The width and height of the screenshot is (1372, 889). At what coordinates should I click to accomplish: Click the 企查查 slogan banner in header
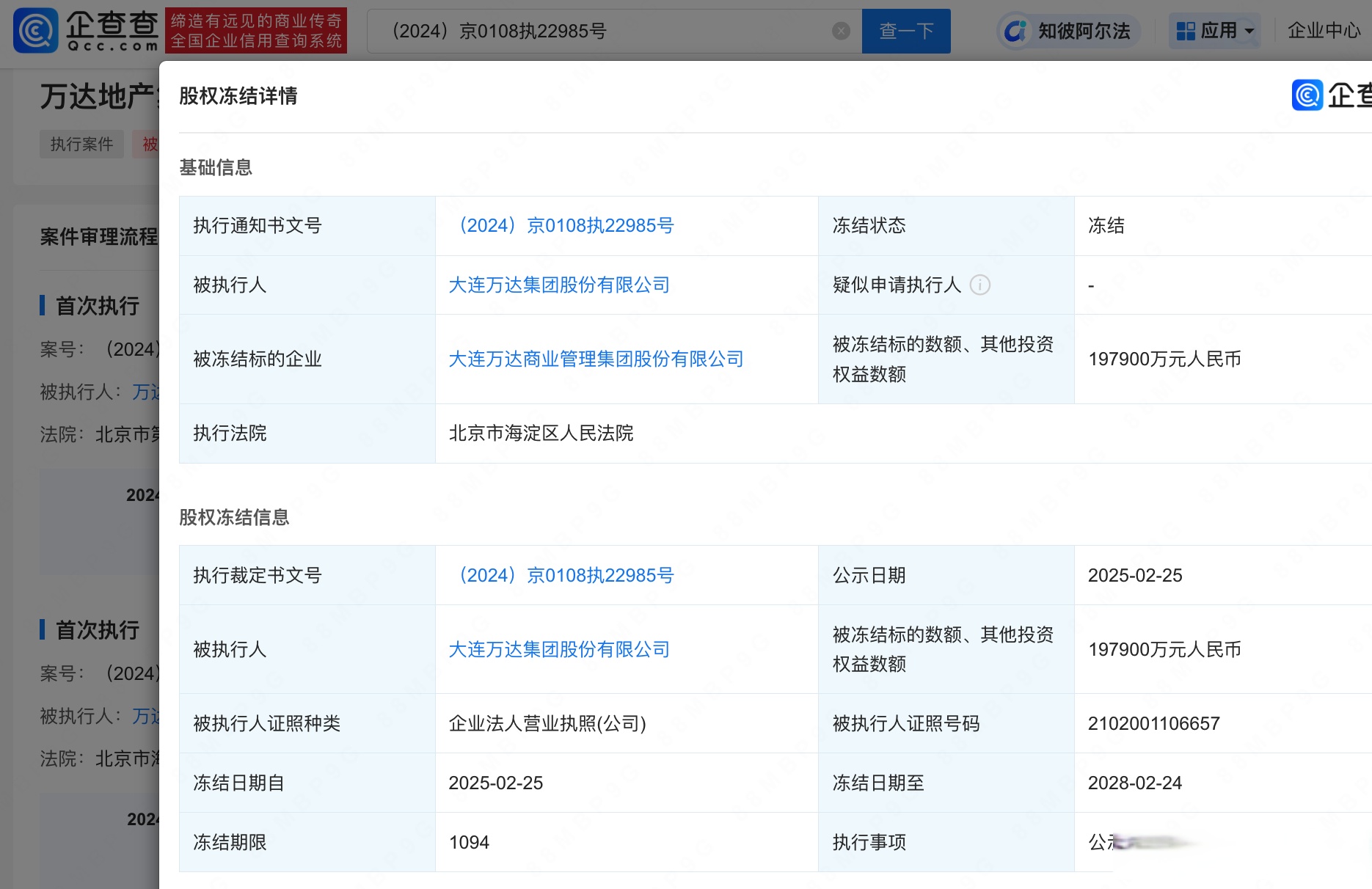[256, 31]
